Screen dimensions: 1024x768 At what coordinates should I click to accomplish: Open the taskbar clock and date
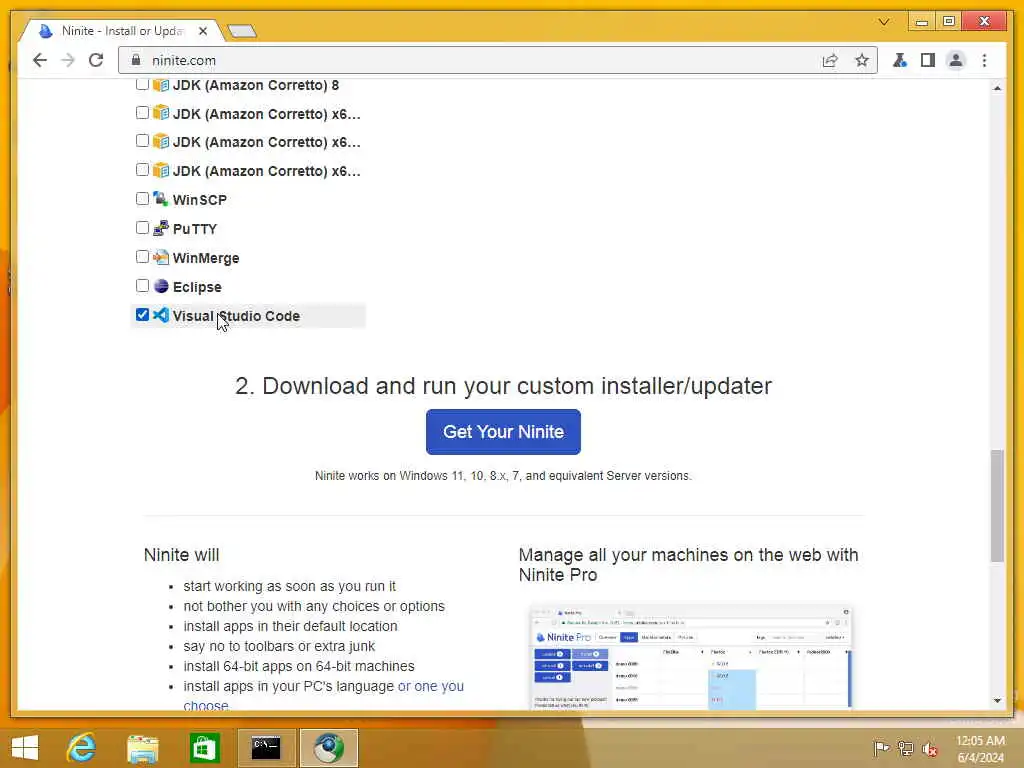click(x=980, y=749)
